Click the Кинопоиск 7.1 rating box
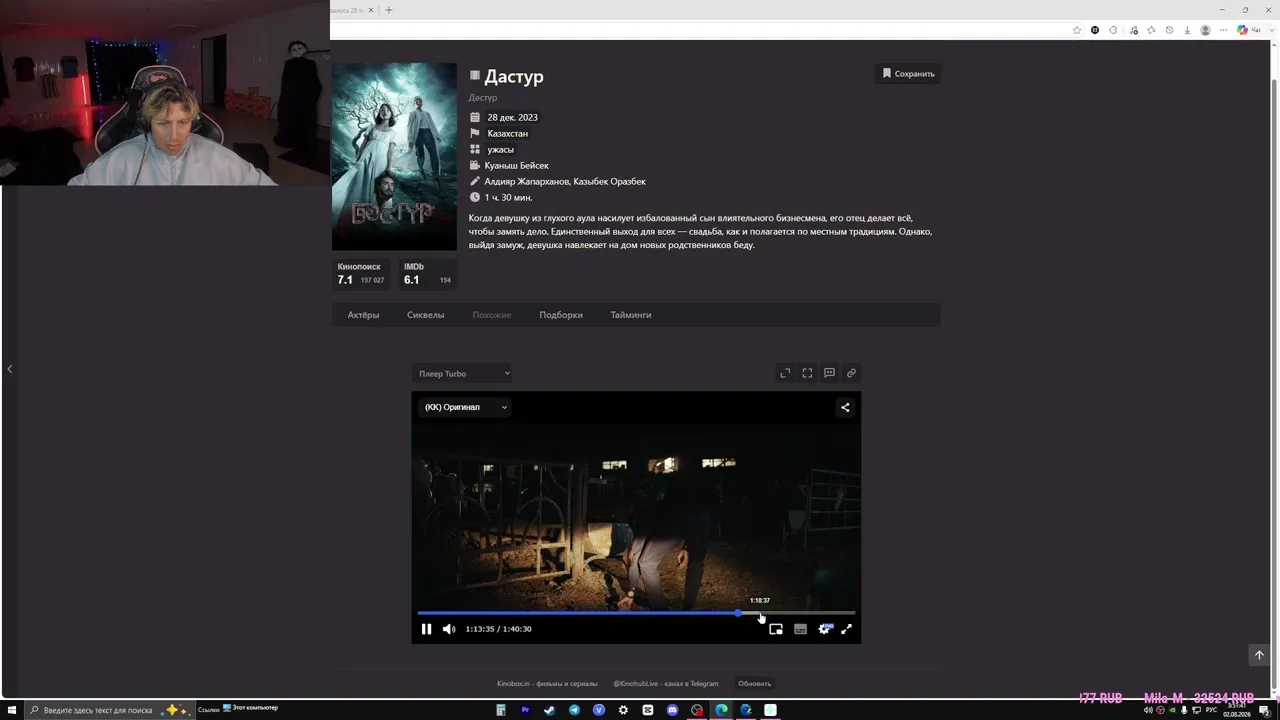The height and width of the screenshot is (720, 1280). tap(361, 274)
